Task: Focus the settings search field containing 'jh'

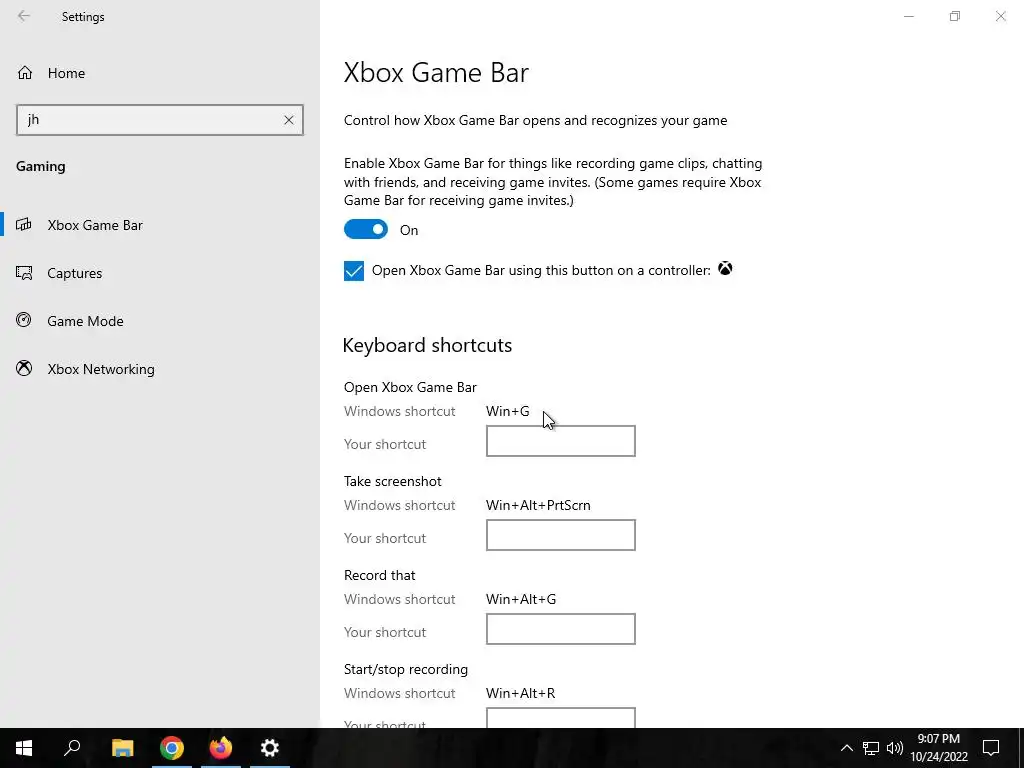Action: point(159,120)
